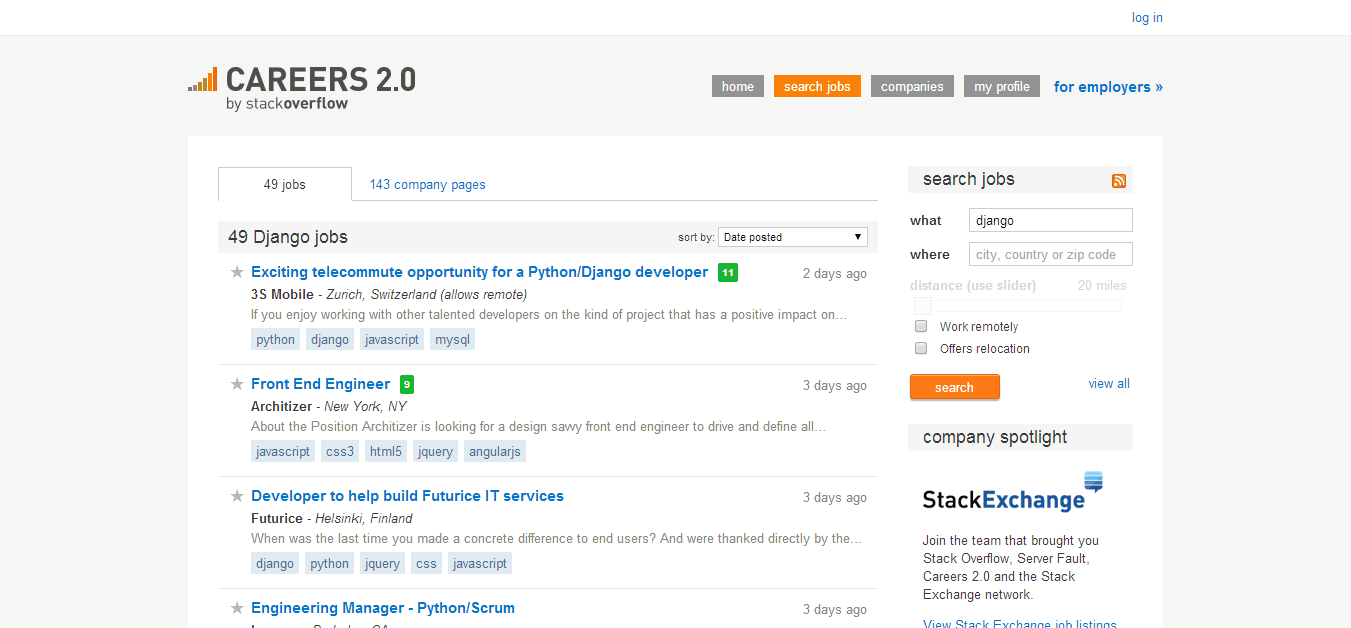Open the Exciting telecommute opportunity job title
1351x628 pixels.
coord(479,272)
